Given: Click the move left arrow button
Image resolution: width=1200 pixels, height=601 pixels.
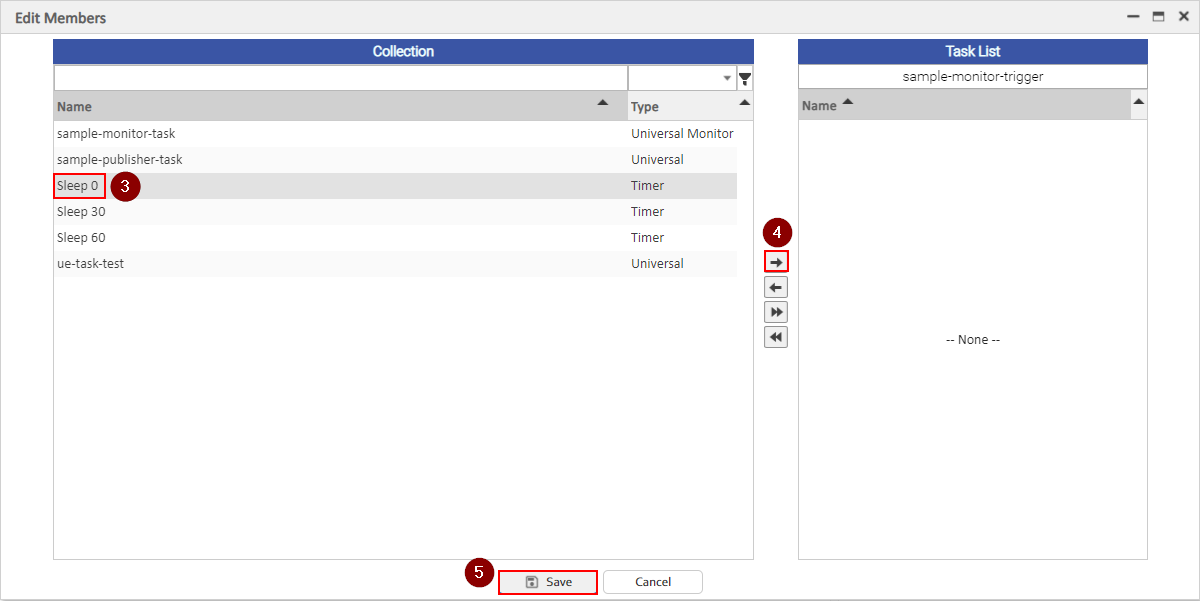Looking at the screenshot, I should tap(776, 287).
